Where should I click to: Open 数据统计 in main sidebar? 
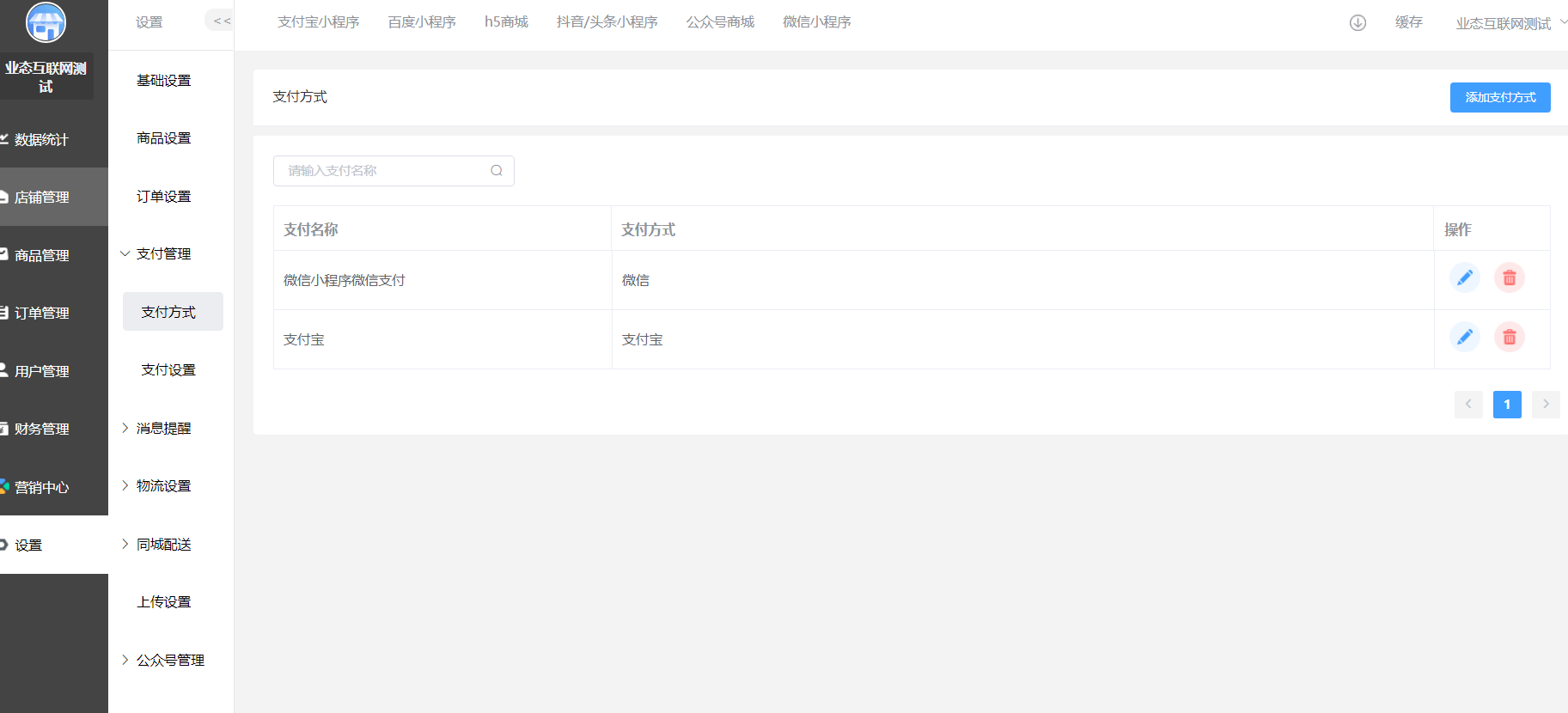pyautogui.click(x=54, y=139)
